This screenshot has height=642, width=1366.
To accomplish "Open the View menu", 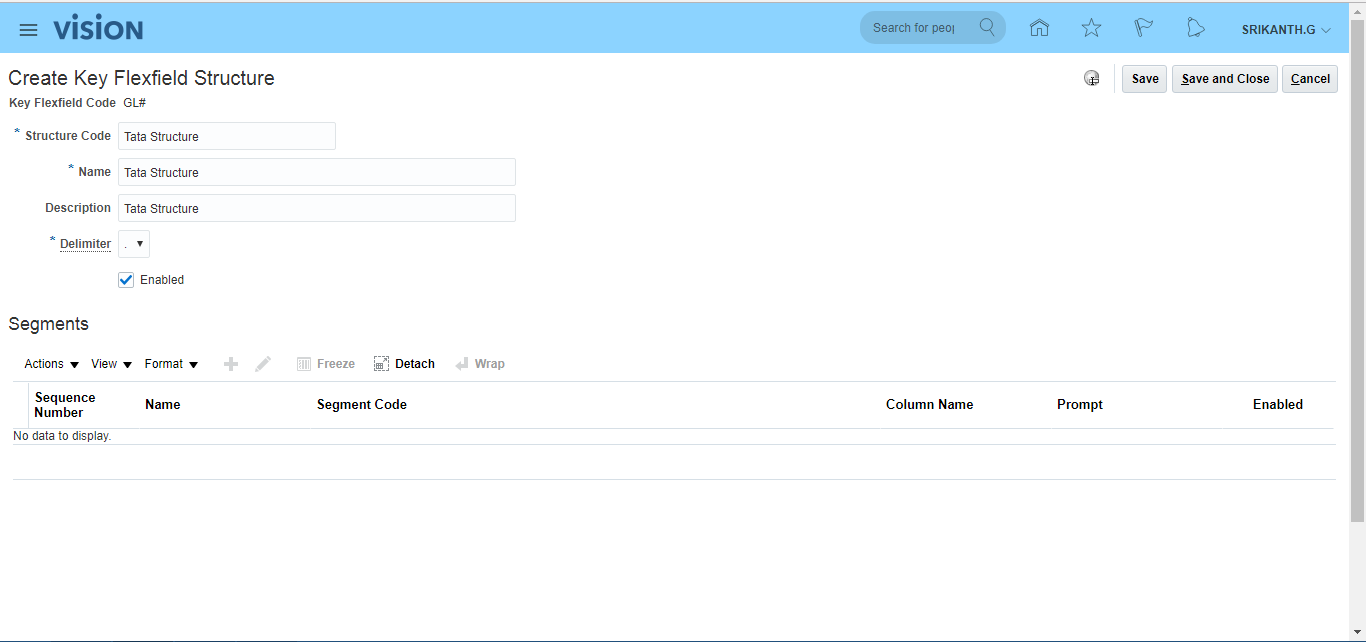I will pos(111,364).
